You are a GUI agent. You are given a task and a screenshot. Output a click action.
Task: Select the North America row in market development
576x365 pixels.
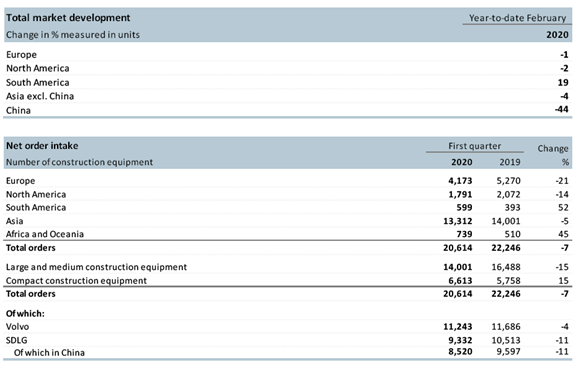[x=288, y=68]
